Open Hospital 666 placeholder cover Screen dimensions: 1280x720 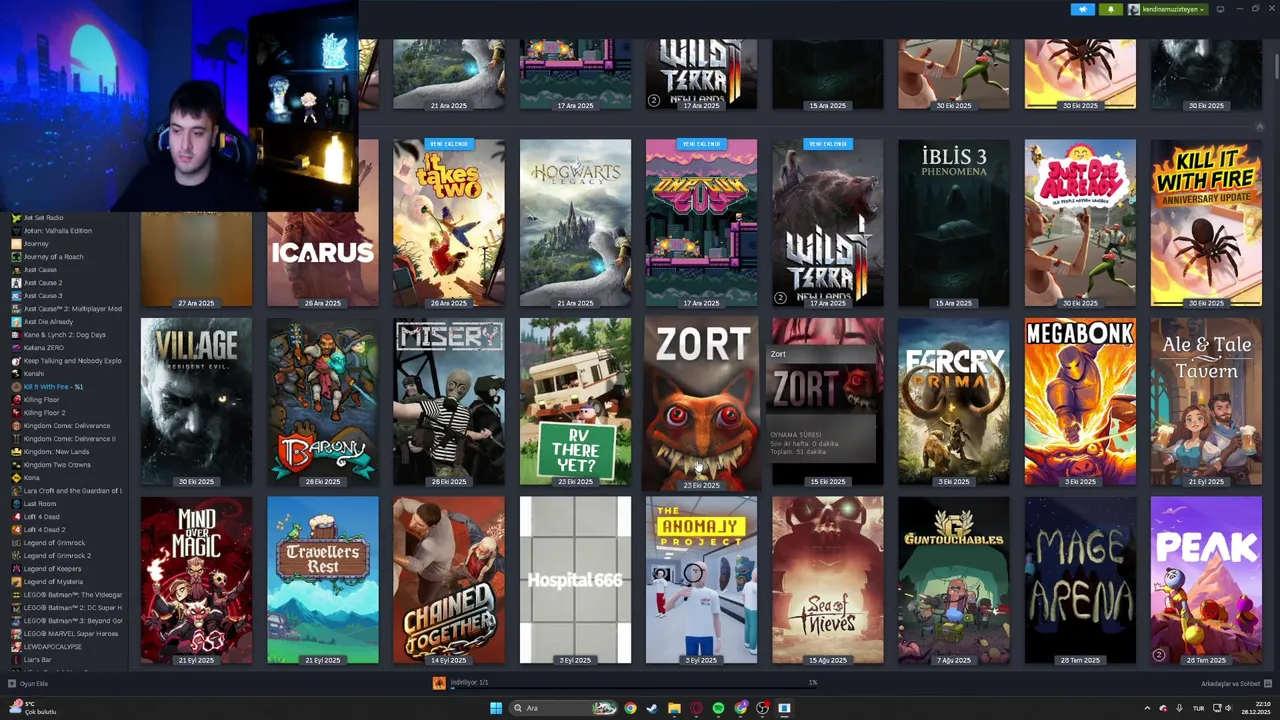click(575, 580)
